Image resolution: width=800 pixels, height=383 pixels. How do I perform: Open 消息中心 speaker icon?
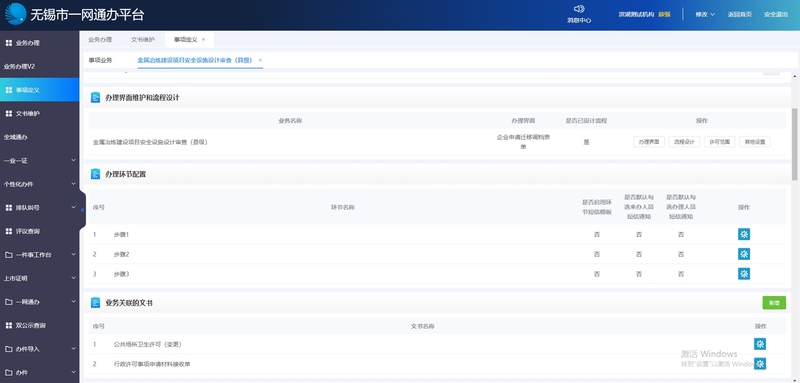[579, 9]
